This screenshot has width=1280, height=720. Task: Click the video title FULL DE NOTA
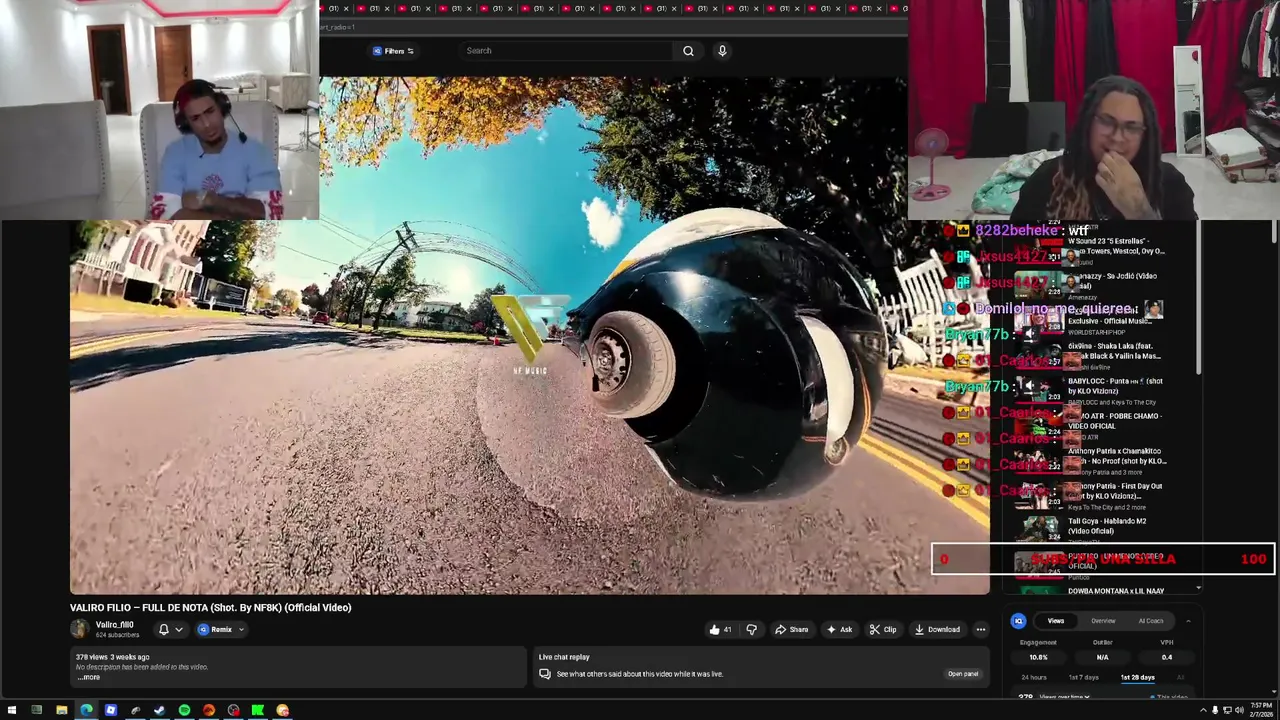210,608
